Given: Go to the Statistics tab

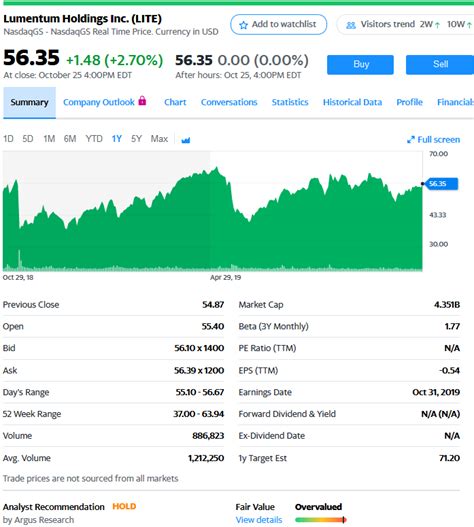Looking at the screenshot, I should 290,102.
